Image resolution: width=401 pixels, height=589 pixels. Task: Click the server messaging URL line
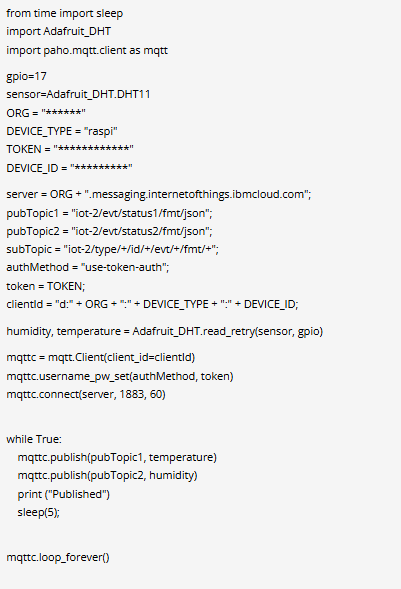[x=159, y=195]
